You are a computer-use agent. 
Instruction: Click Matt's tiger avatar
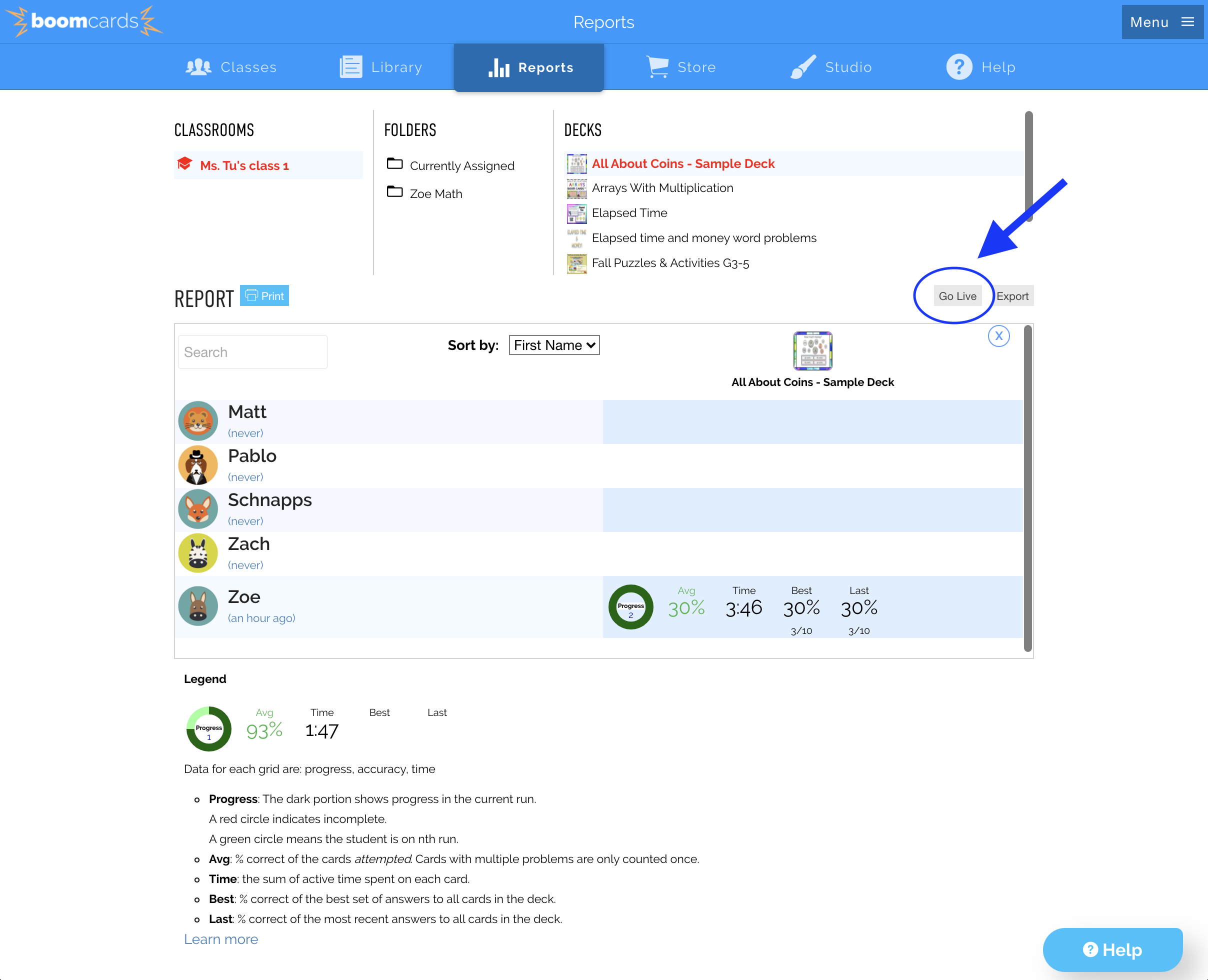tap(198, 420)
